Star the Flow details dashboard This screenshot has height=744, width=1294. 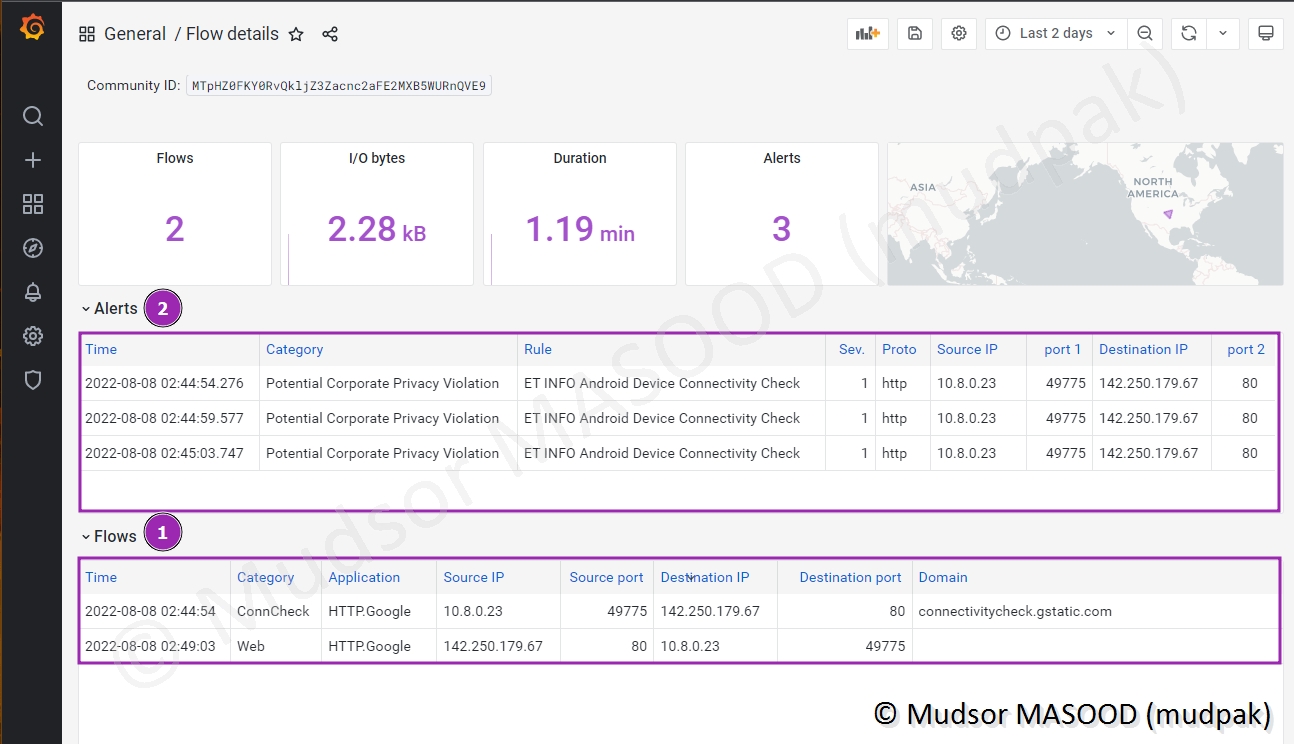point(296,34)
